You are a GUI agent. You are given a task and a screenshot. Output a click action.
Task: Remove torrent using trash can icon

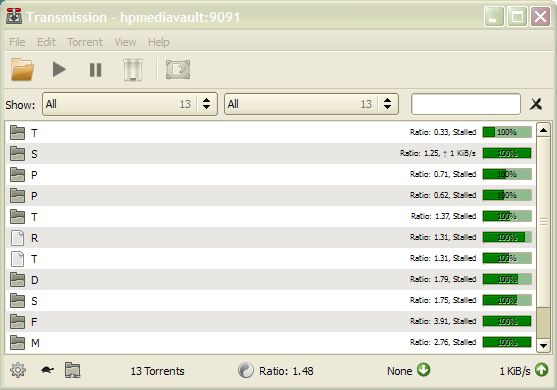point(133,70)
